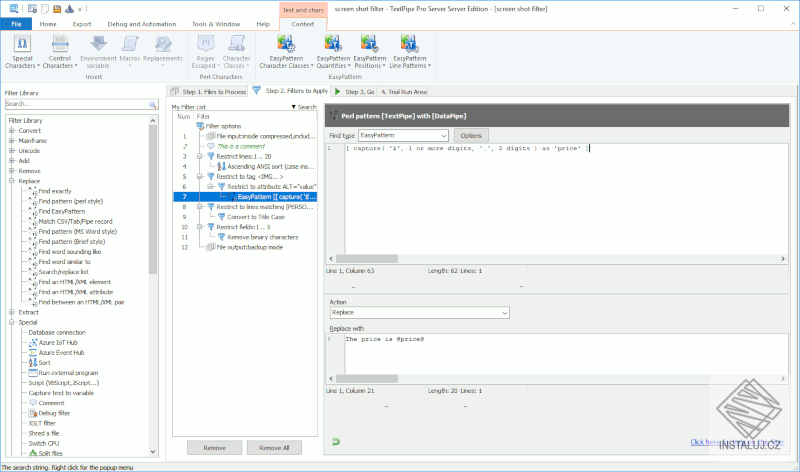
Task: Open Debug and Automation tab
Action: tap(141, 24)
